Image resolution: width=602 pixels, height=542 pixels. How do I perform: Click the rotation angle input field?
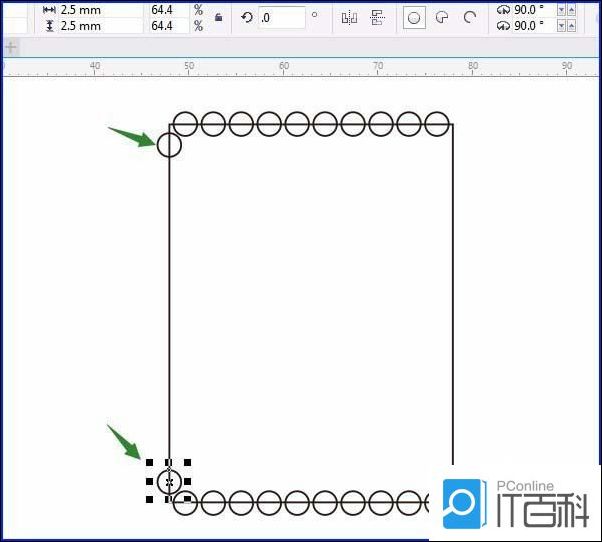[x=282, y=17]
